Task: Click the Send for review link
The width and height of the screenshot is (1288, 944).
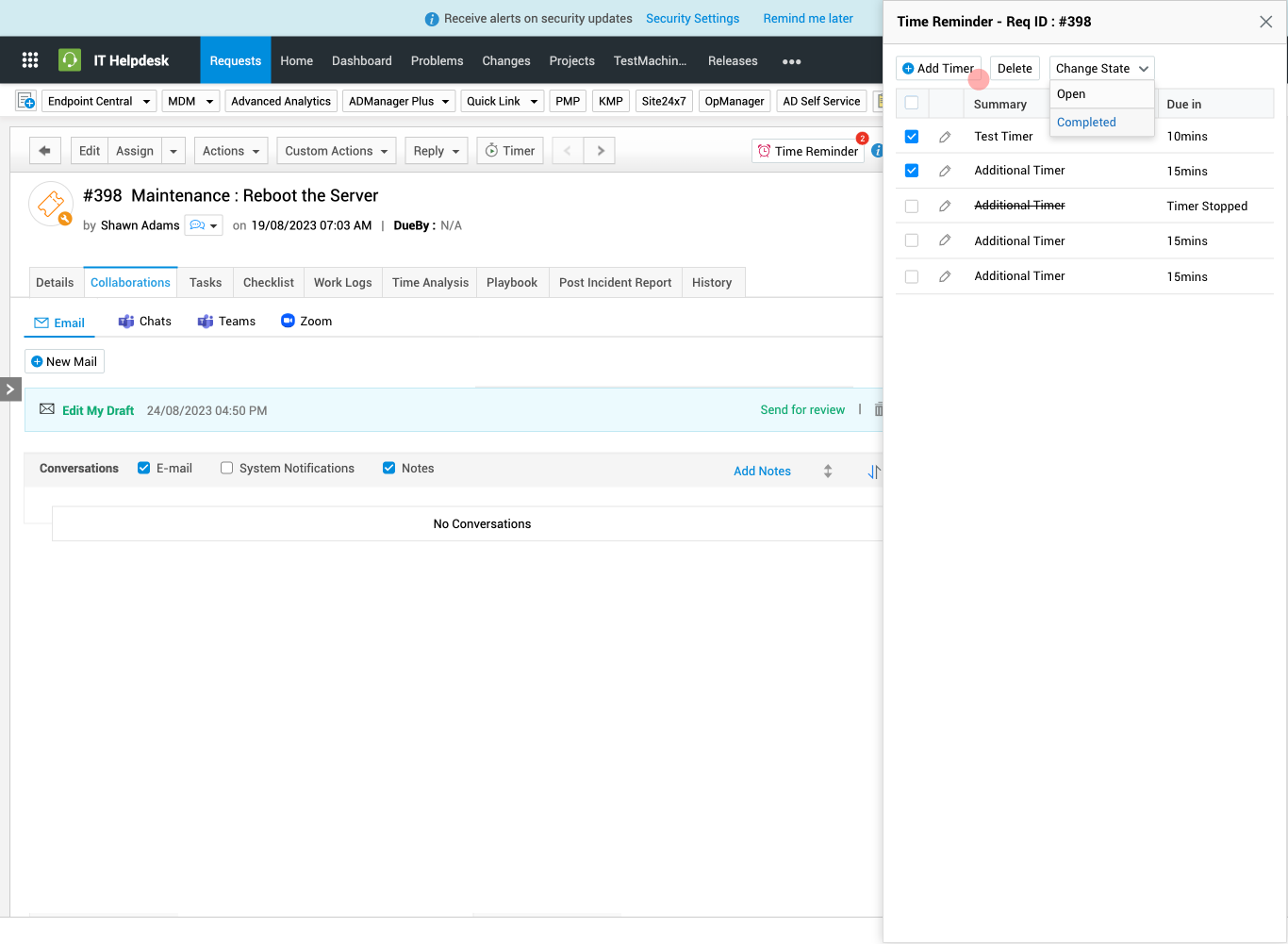Action: tap(802, 409)
